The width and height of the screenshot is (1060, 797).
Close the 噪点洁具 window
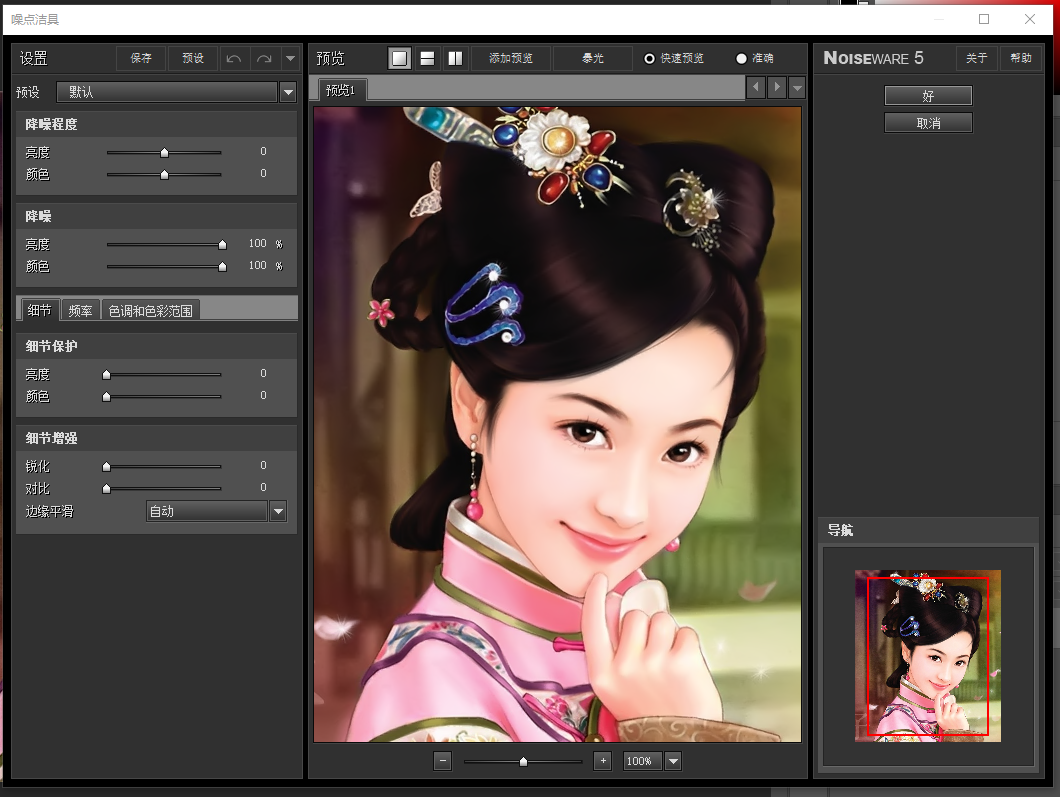(1030, 19)
